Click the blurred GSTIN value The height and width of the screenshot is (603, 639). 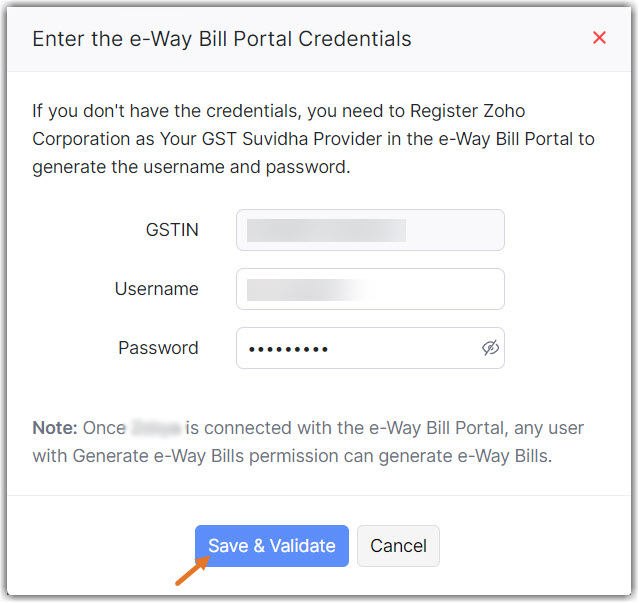click(x=326, y=230)
